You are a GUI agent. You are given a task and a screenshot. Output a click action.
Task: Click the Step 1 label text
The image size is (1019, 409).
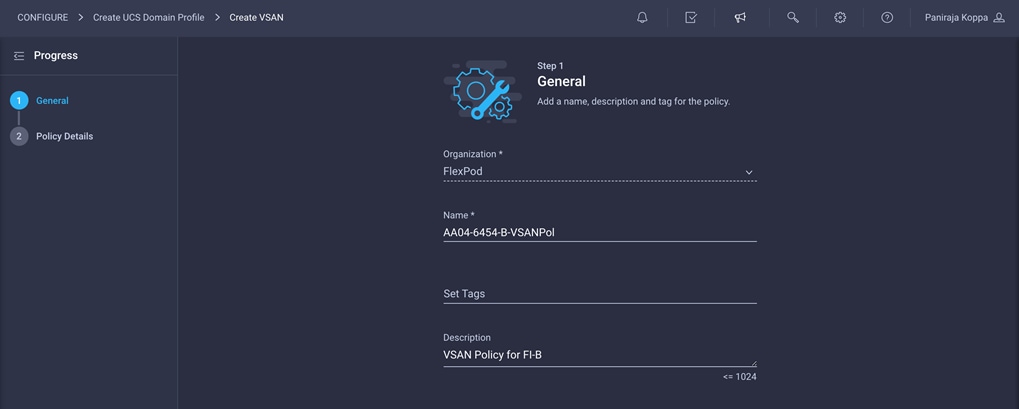coord(550,66)
